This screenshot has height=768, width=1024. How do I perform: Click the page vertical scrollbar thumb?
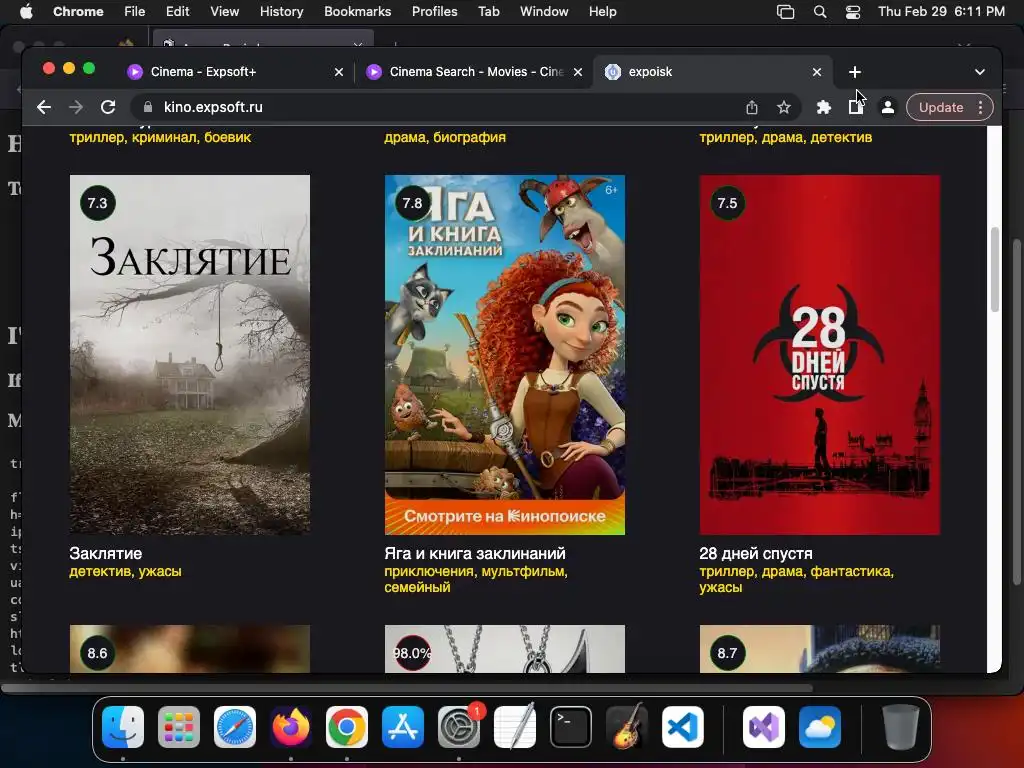[994, 269]
